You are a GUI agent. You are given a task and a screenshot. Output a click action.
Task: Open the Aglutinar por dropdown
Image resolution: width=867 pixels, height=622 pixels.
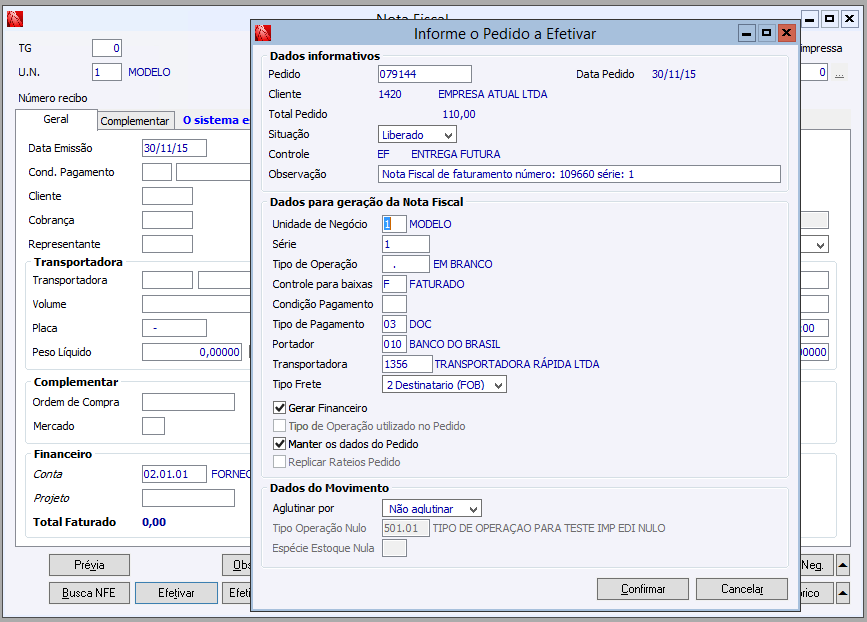[432, 508]
